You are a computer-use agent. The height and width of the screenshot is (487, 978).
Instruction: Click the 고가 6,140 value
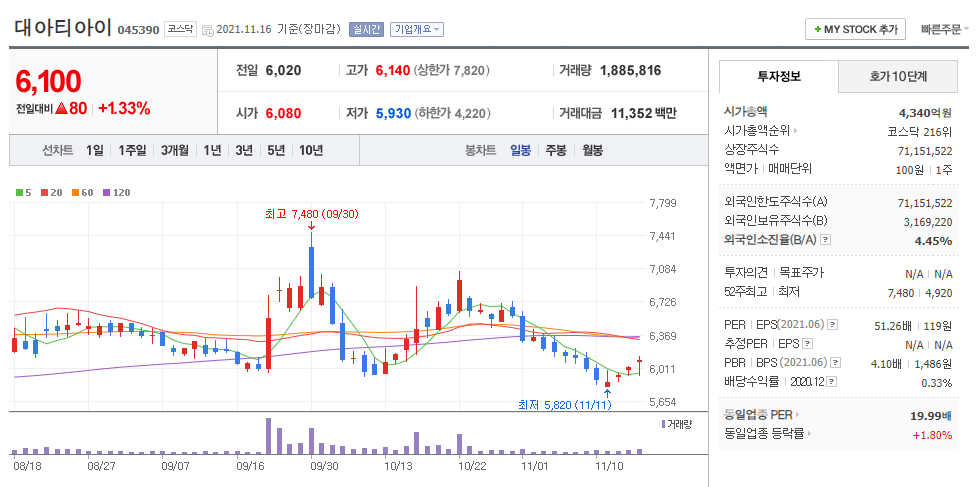coord(392,70)
